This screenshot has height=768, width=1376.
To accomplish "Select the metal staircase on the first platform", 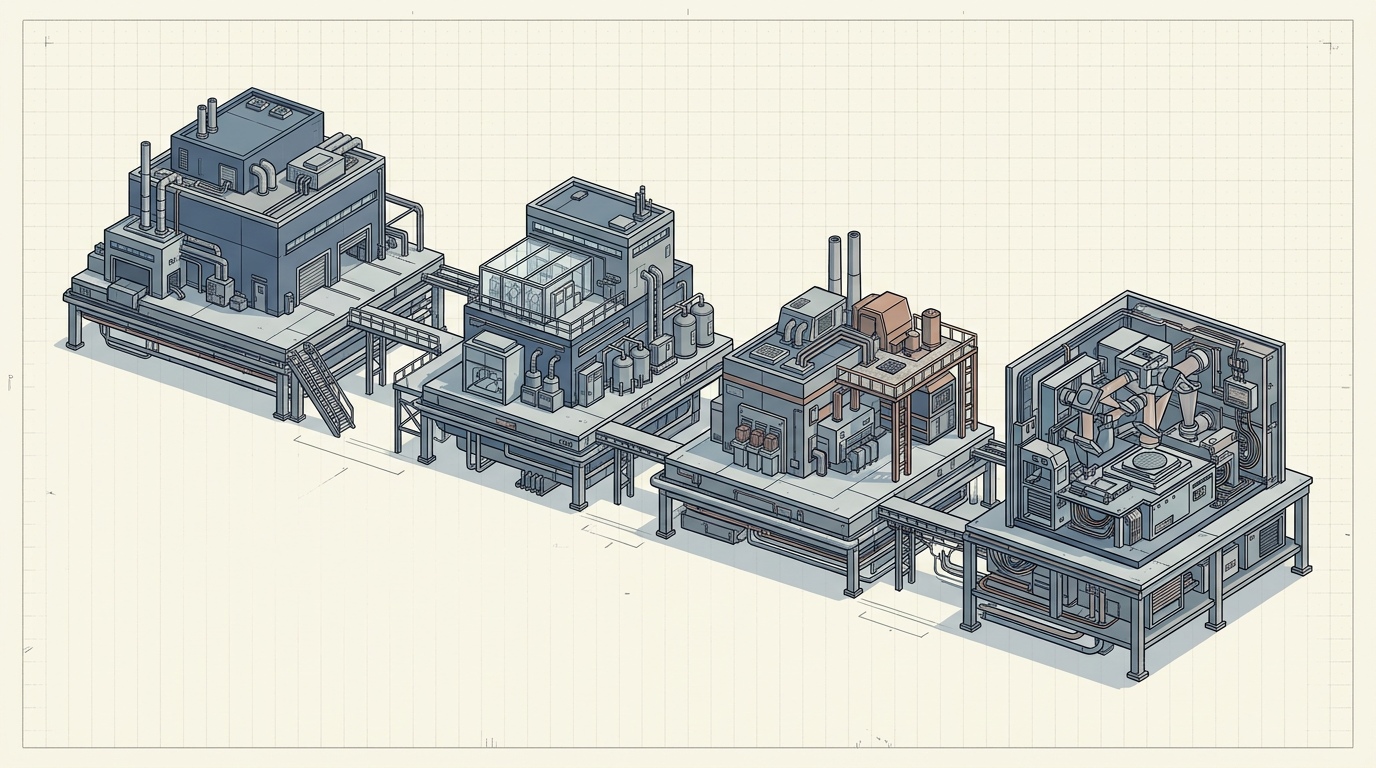I will pos(322,388).
